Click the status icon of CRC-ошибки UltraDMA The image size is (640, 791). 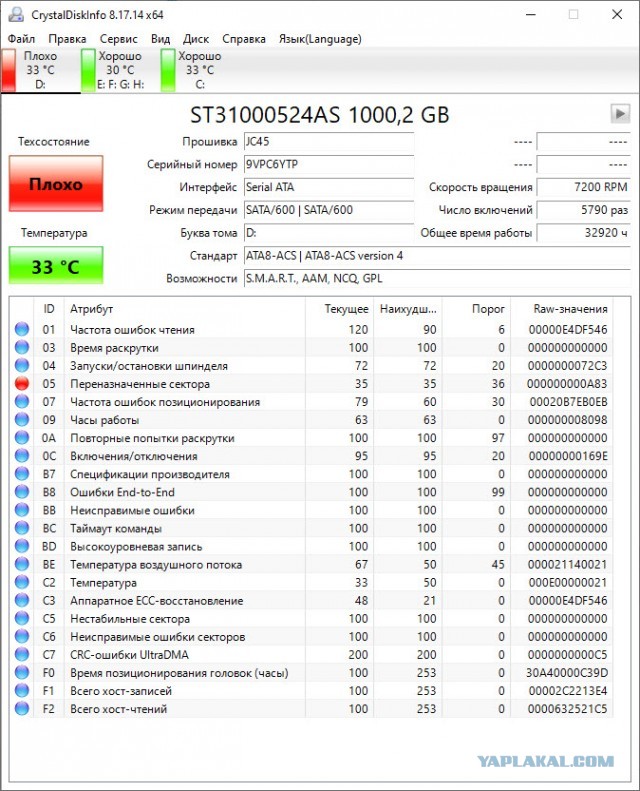tap(22, 655)
